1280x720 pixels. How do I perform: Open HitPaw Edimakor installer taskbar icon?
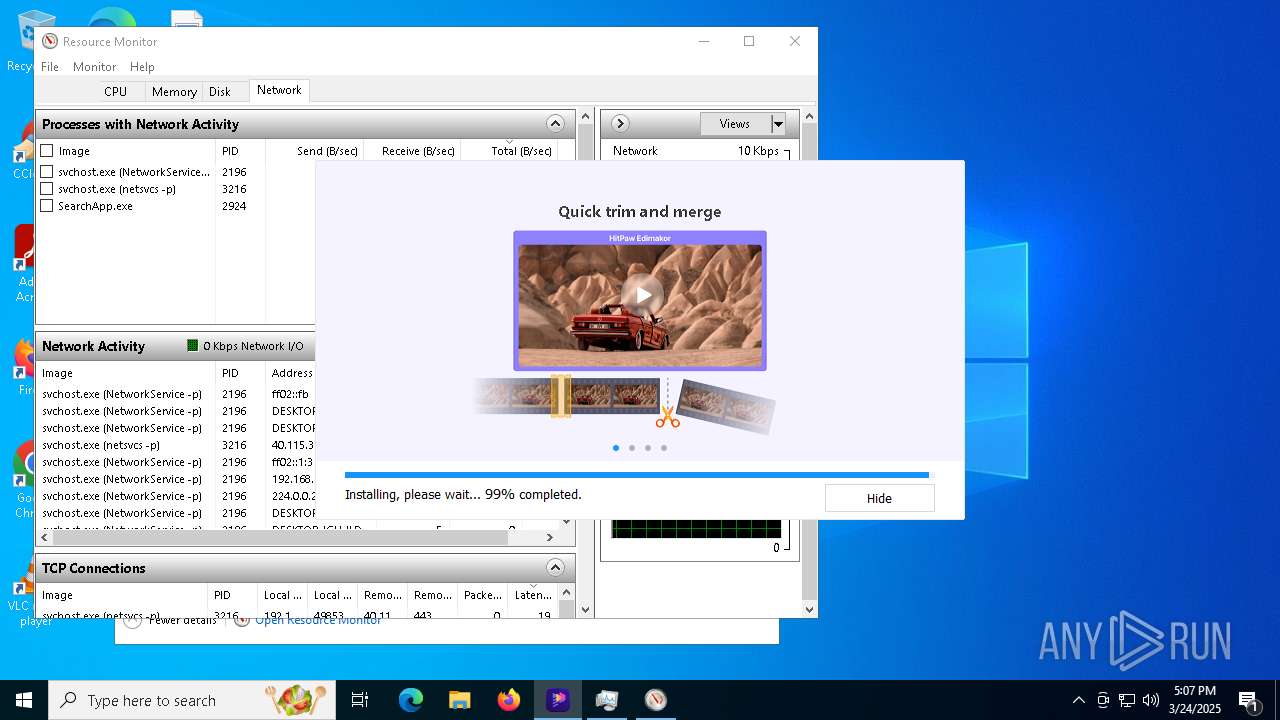point(557,700)
